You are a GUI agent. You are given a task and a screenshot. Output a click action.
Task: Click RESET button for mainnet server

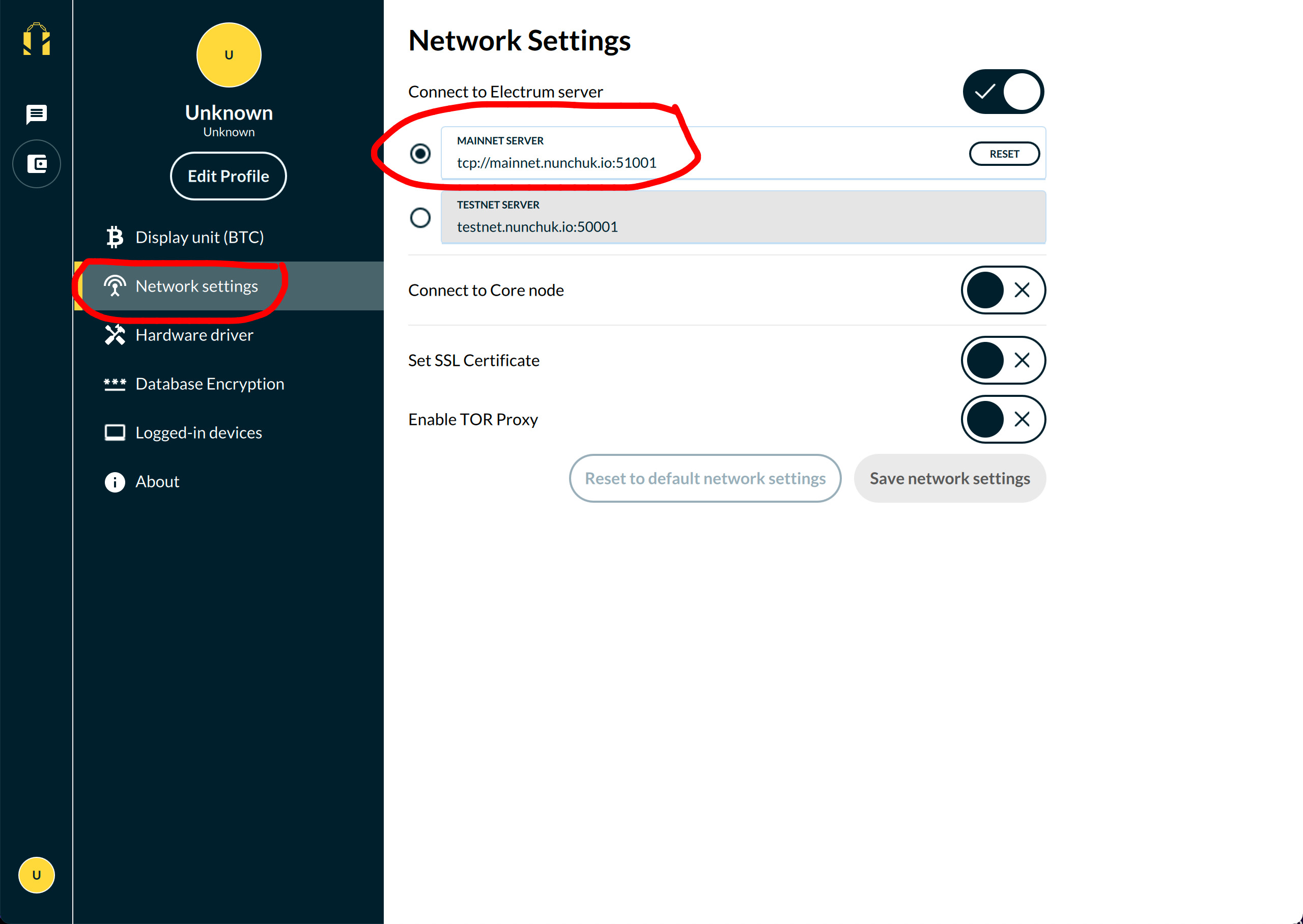(x=1004, y=154)
